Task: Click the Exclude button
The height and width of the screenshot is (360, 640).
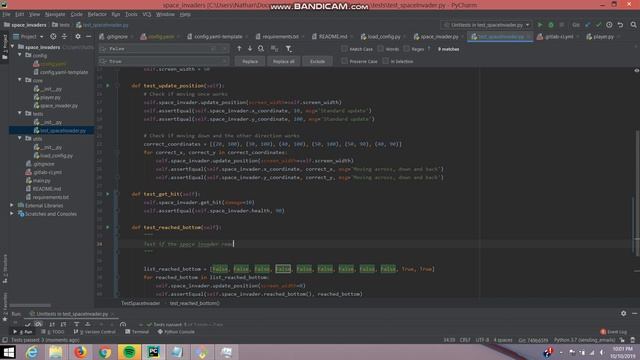Action: [x=317, y=61]
